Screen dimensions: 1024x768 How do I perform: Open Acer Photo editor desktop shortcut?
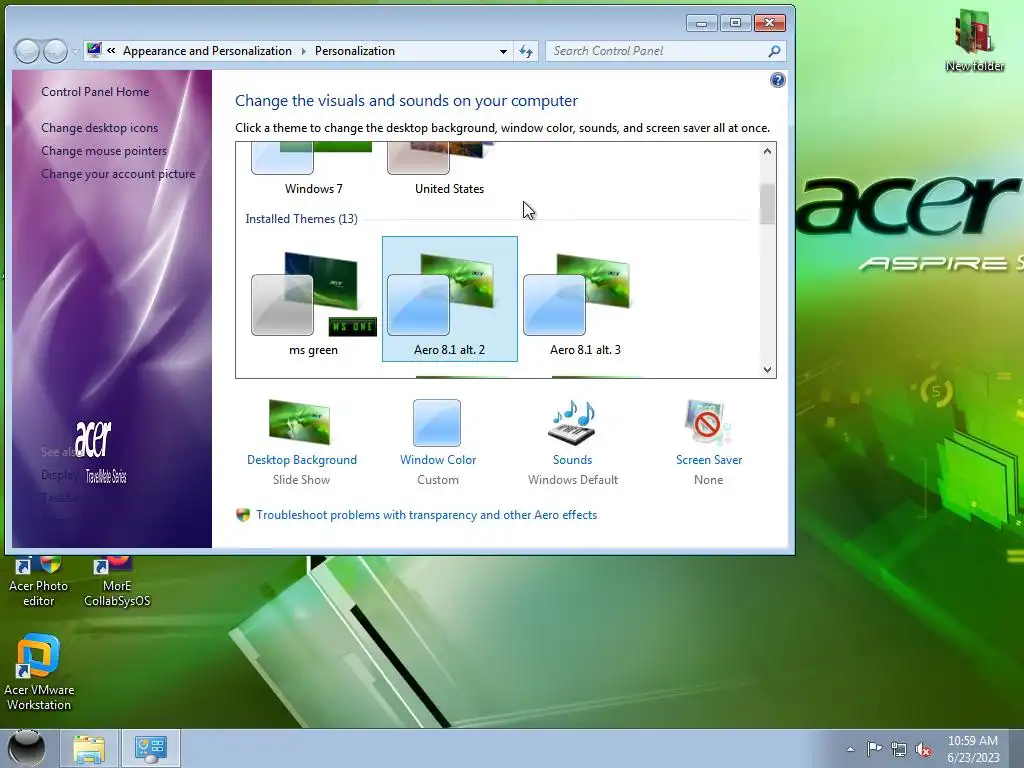(x=39, y=583)
